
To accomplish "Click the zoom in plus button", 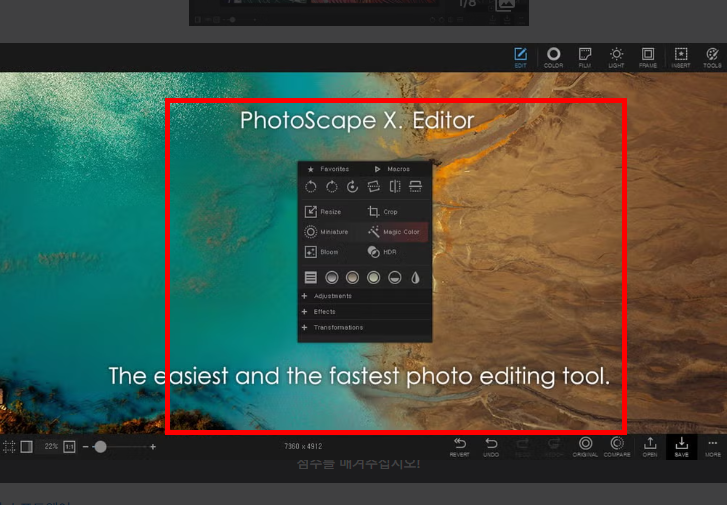I will click(x=153, y=447).
